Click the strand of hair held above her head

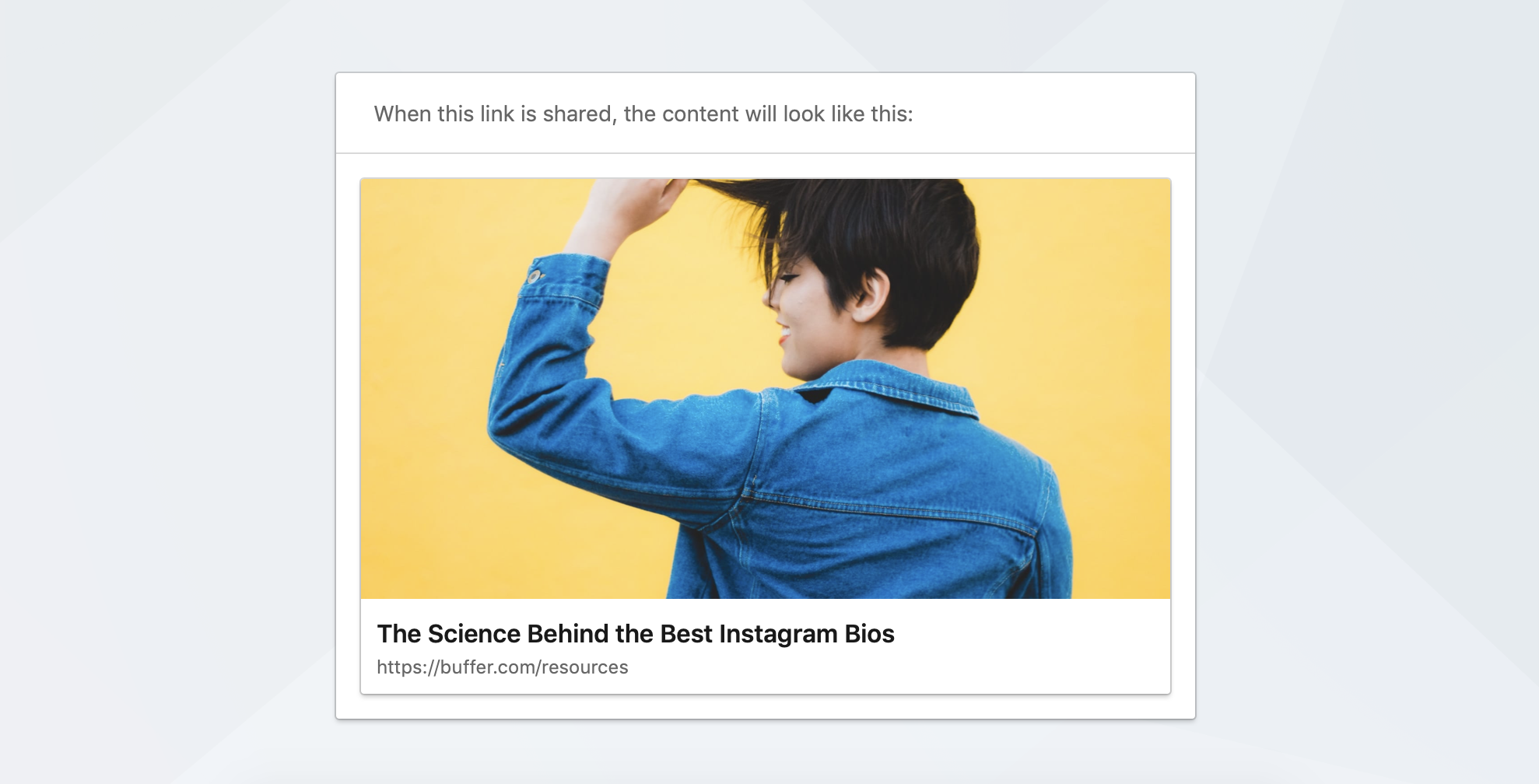click(724, 187)
